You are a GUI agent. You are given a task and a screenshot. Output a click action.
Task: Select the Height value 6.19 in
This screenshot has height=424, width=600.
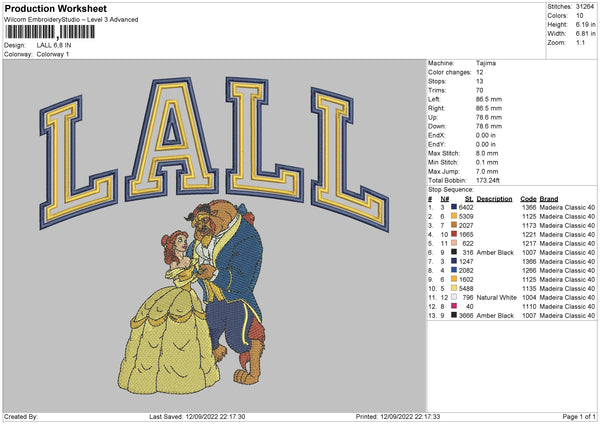pos(585,24)
